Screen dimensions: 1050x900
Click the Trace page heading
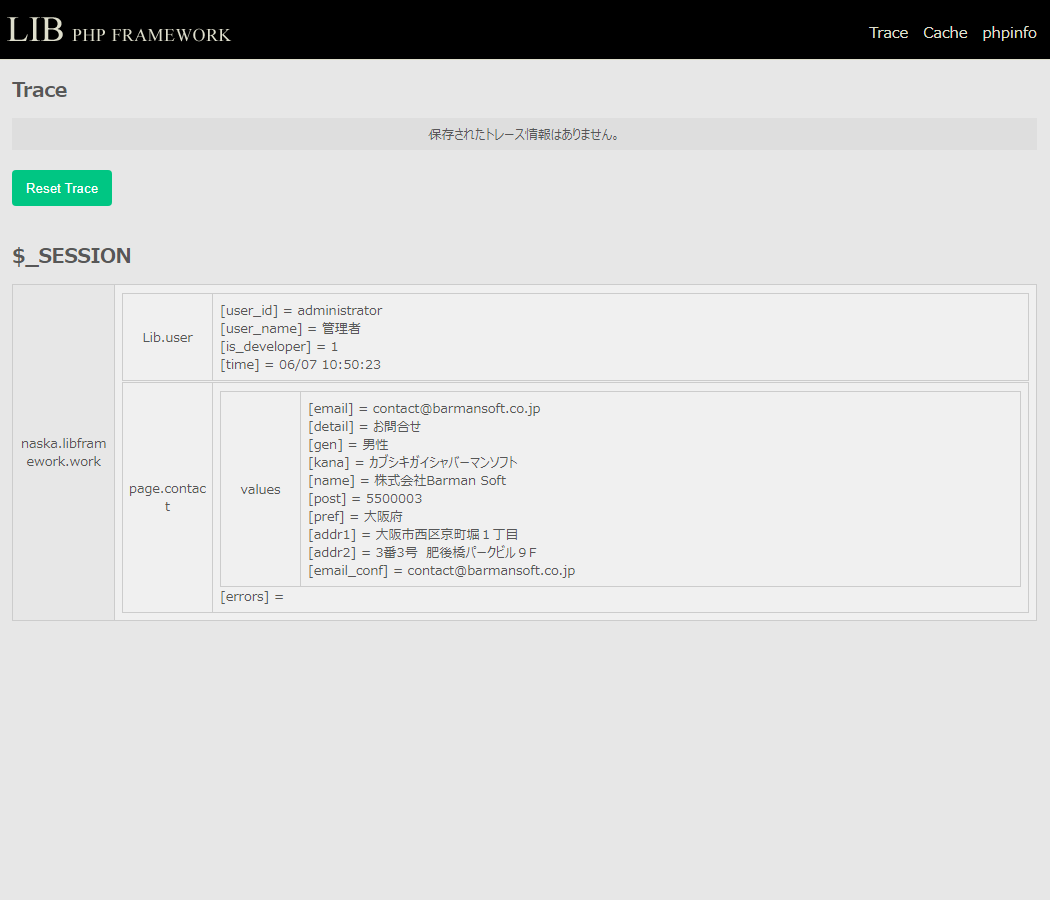click(40, 90)
